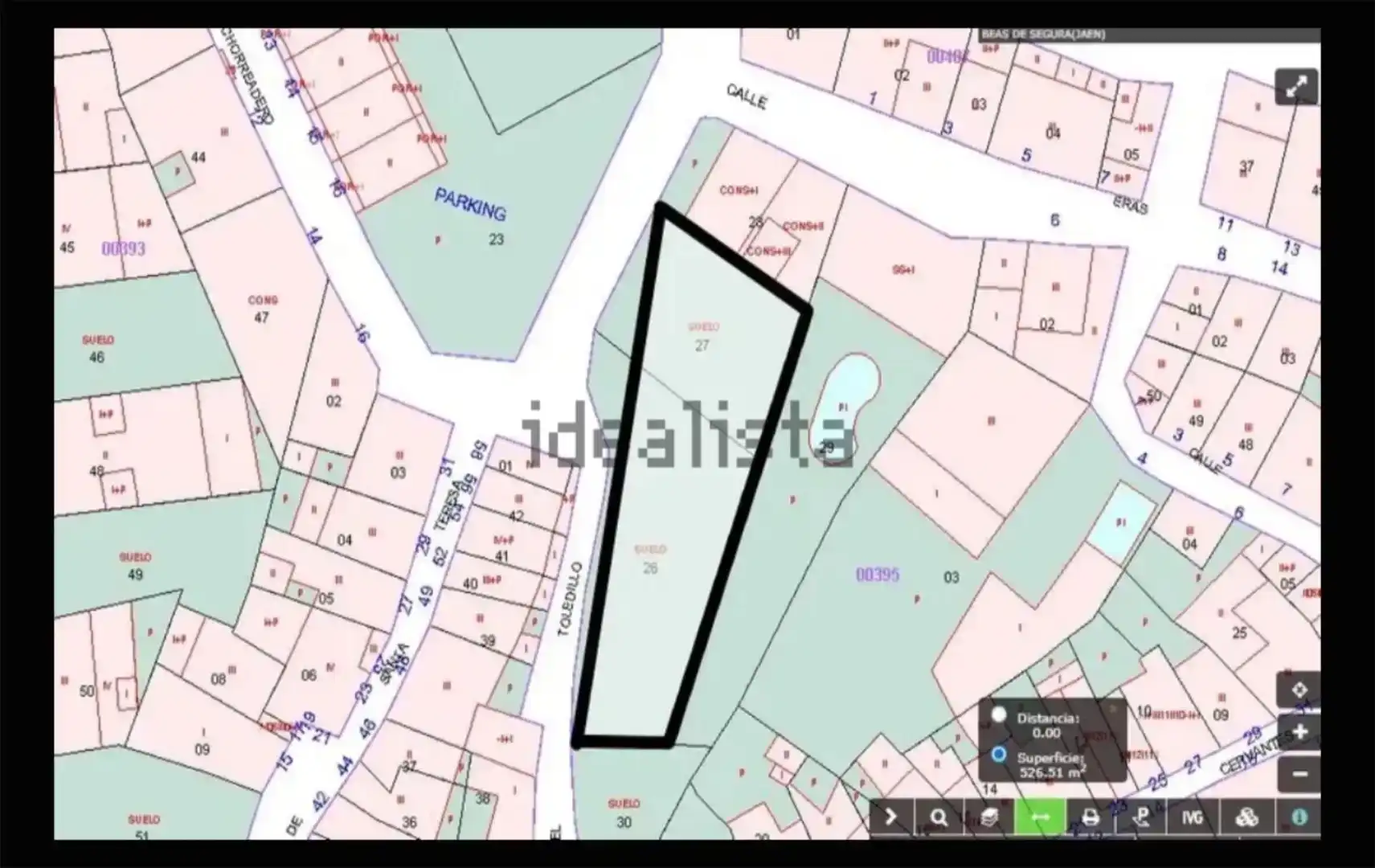The height and width of the screenshot is (868, 1375).
Task: Print the map with the printer icon
Action: [1091, 817]
